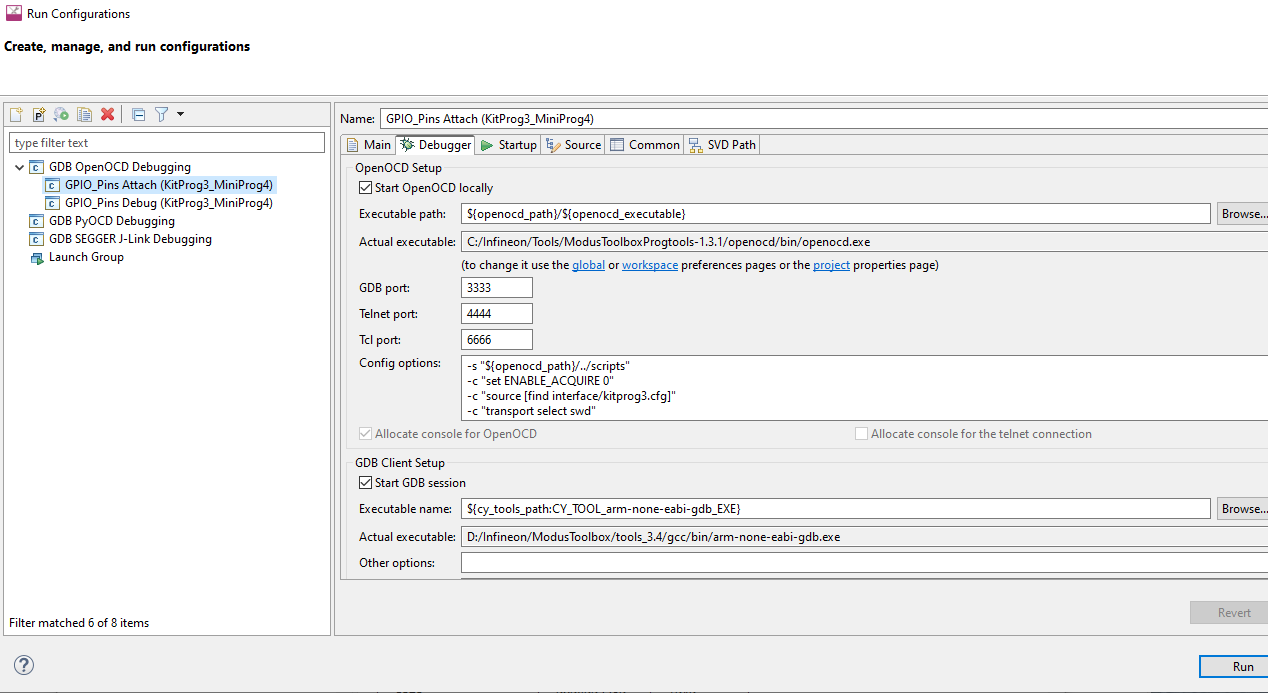
Task: Select the Launch Group item
Action: (86, 257)
